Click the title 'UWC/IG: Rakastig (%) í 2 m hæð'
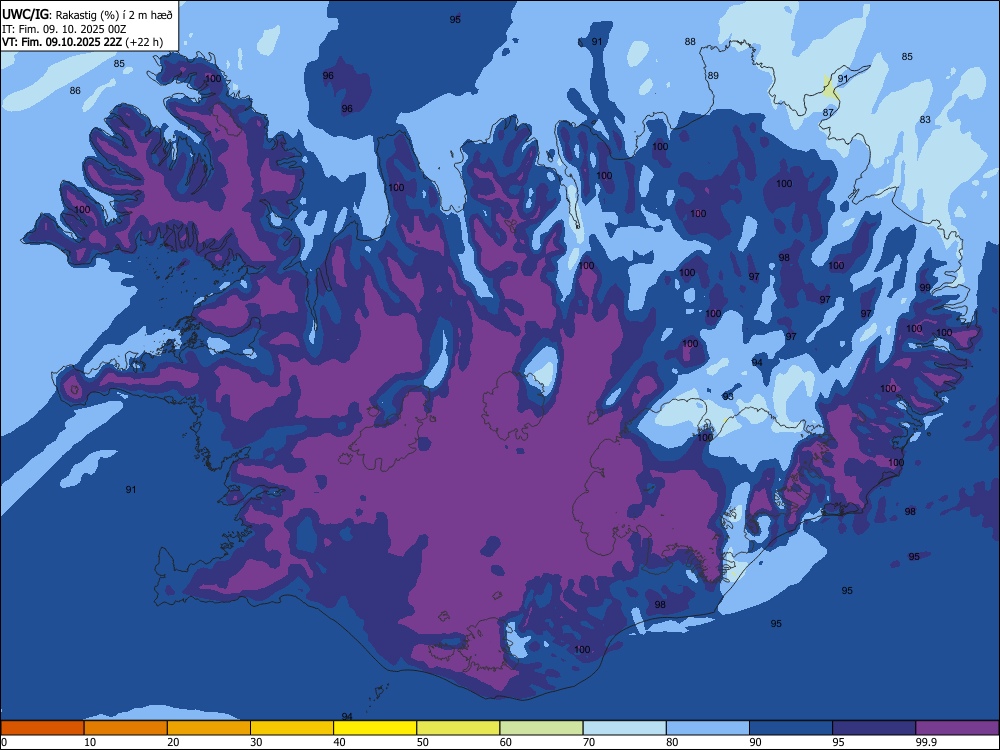 [87, 15]
